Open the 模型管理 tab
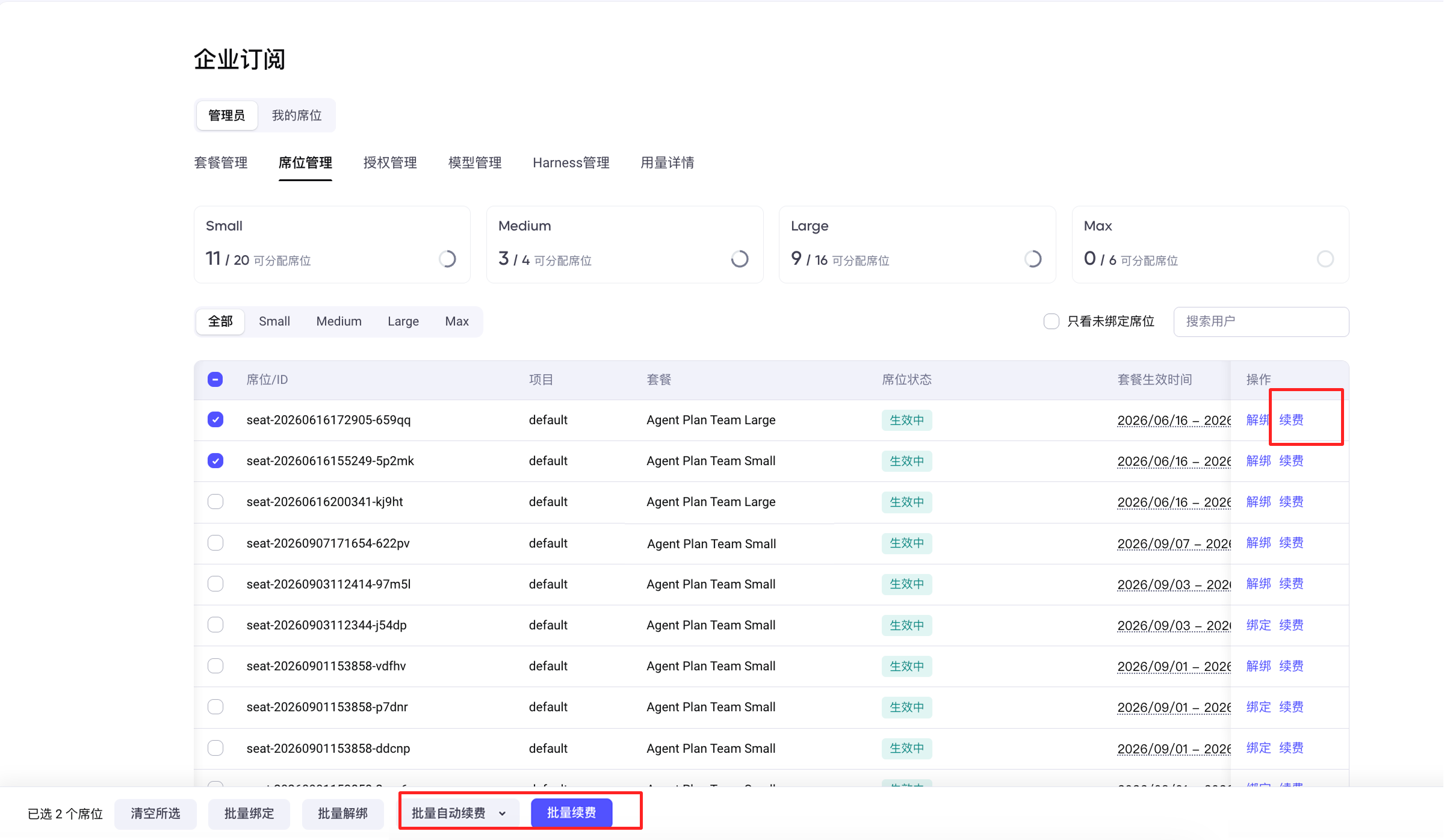Screen dimensions: 1456x840 [475, 162]
